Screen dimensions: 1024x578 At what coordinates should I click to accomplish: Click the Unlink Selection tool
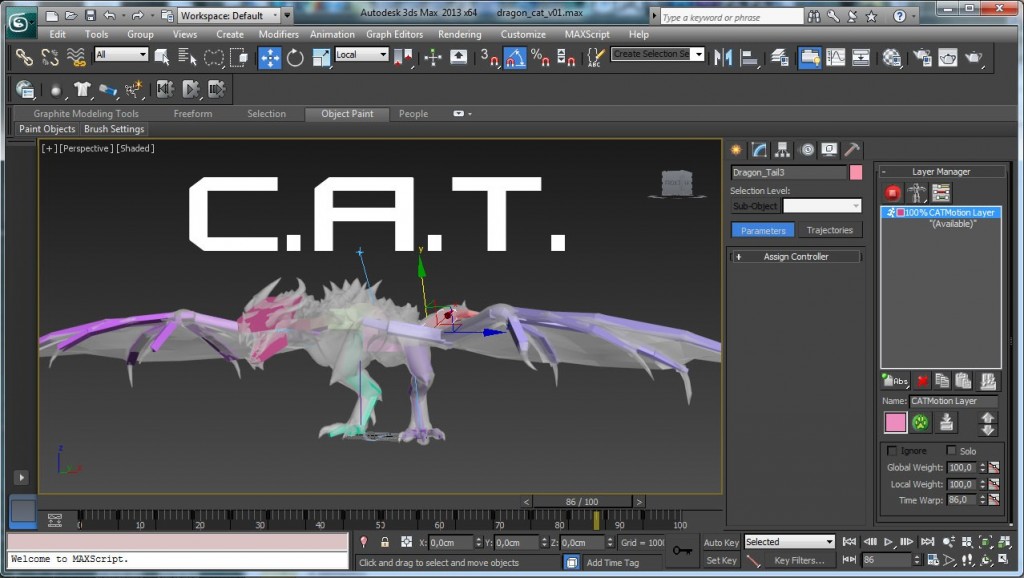(x=50, y=57)
